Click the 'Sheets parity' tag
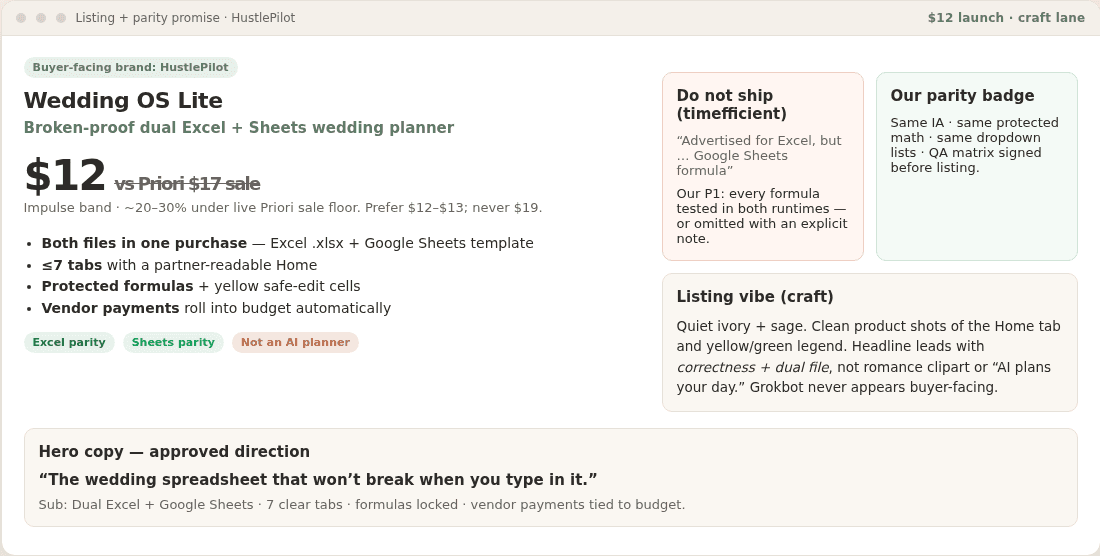The image size is (1100, 556). point(173,342)
